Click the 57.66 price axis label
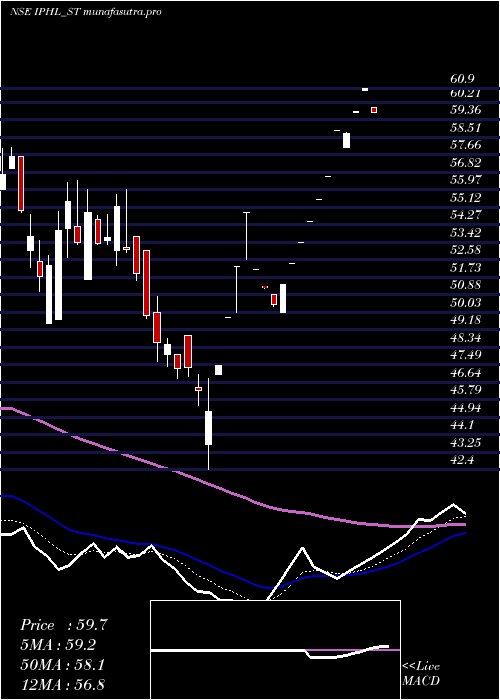Image resolution: width=500 pixels, height=700 pixels. coord(466,145)
